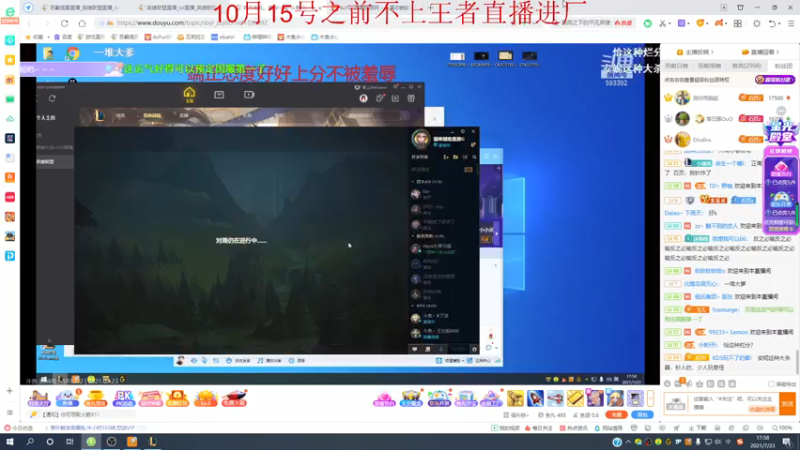Open the Weibo icon in browser sidebar
The image size is (800, 450).
click(10, 80)
